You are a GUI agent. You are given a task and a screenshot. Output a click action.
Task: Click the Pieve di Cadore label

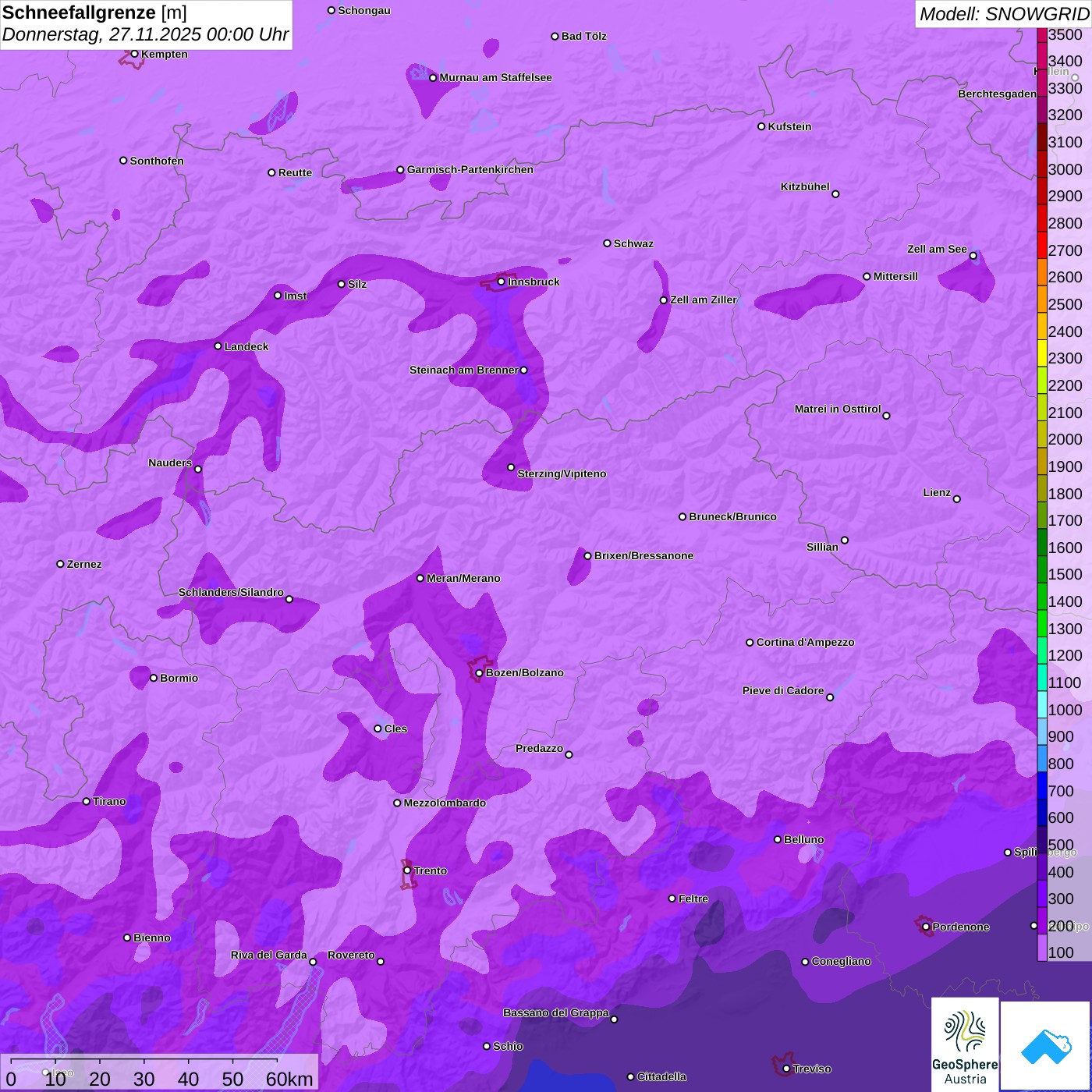[783, 690]
